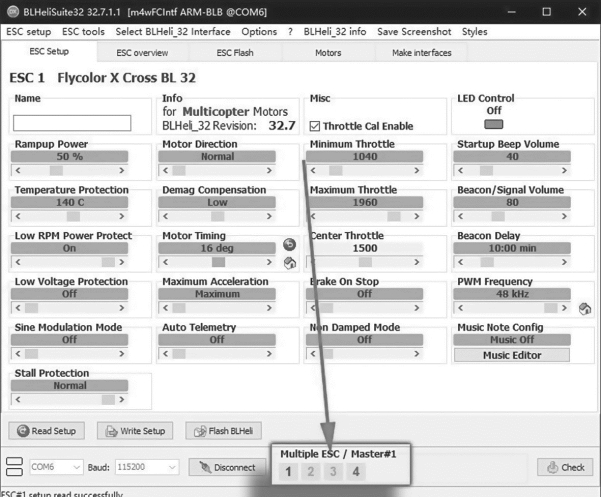The image size is (601, 497).
Task: Increase Low RPM Power Protect with right arrow
Action: pyautogui.click(x=122, y=262)
